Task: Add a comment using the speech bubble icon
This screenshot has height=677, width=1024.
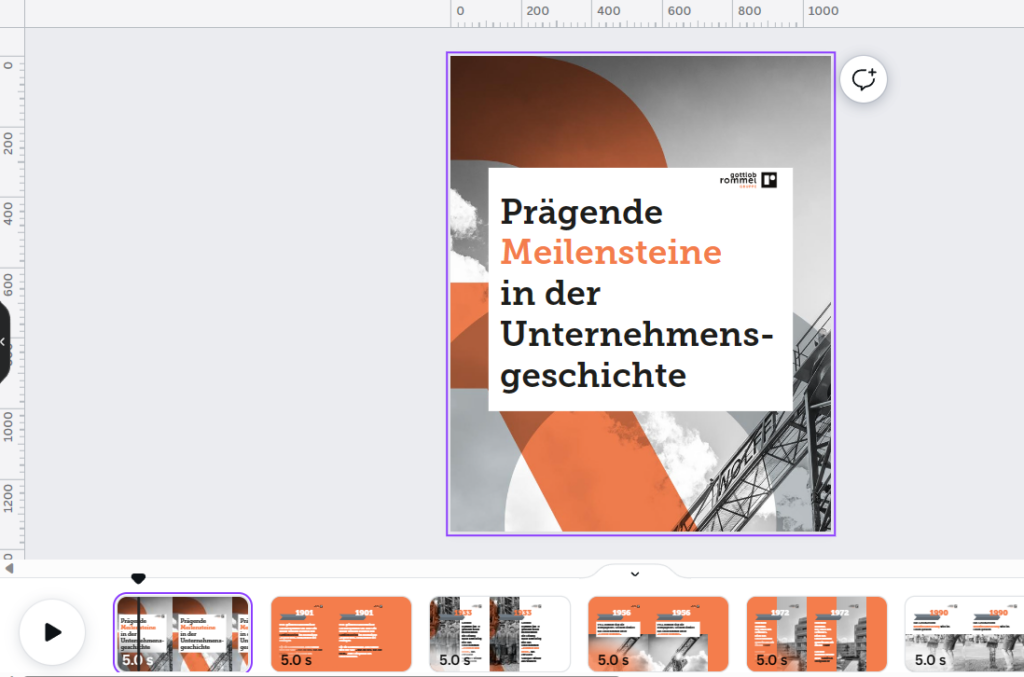Action: (863, 80)
